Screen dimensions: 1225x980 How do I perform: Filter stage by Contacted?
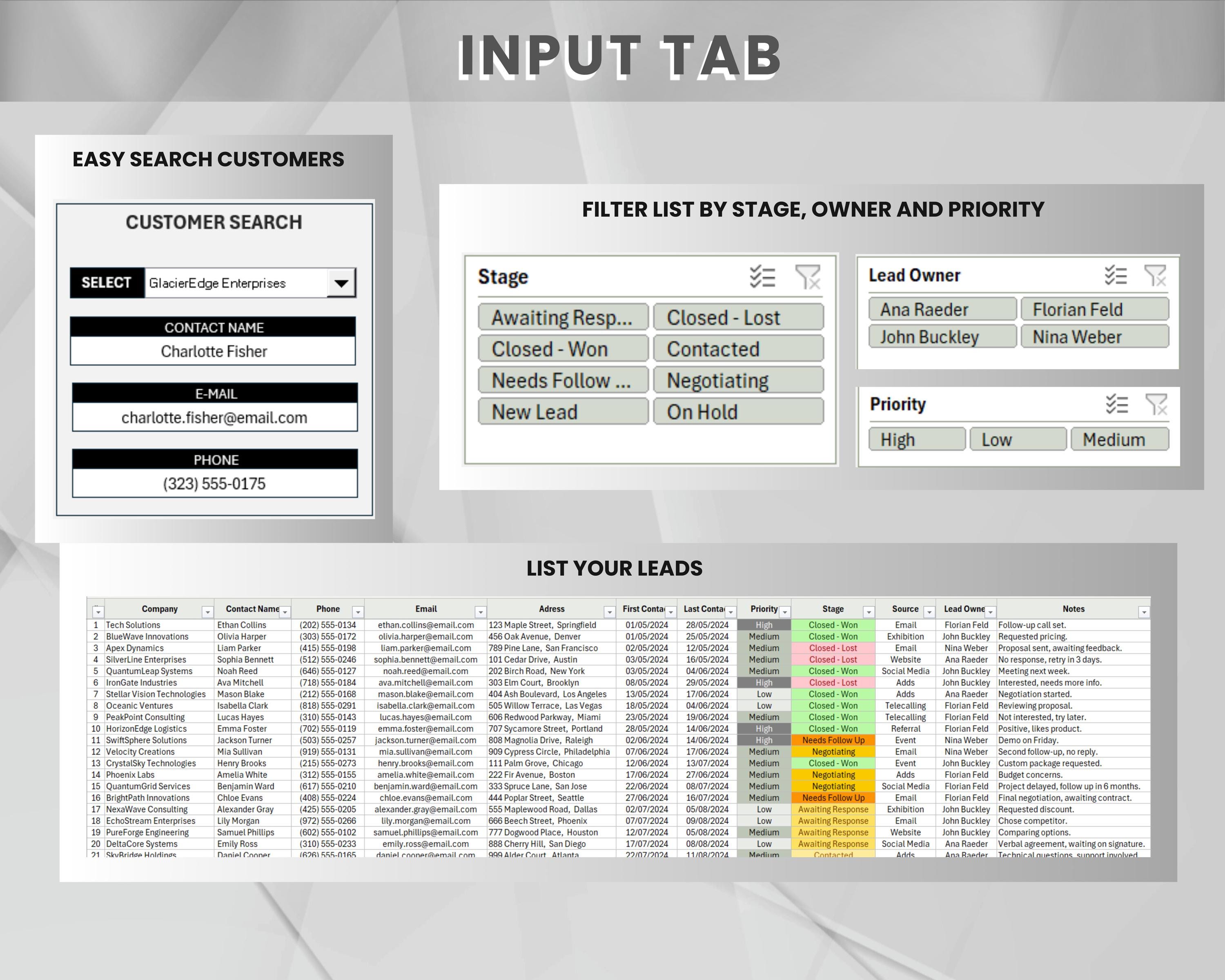(738, 349)
